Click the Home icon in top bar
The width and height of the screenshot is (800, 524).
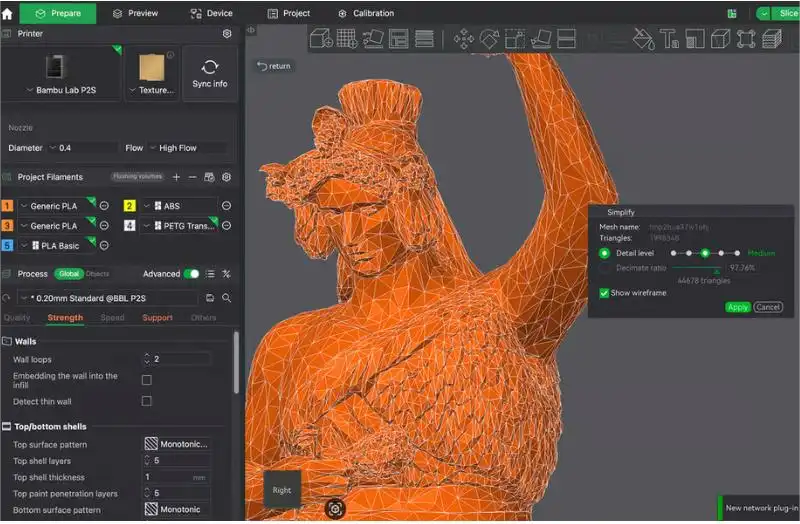(x=7, y=13)
